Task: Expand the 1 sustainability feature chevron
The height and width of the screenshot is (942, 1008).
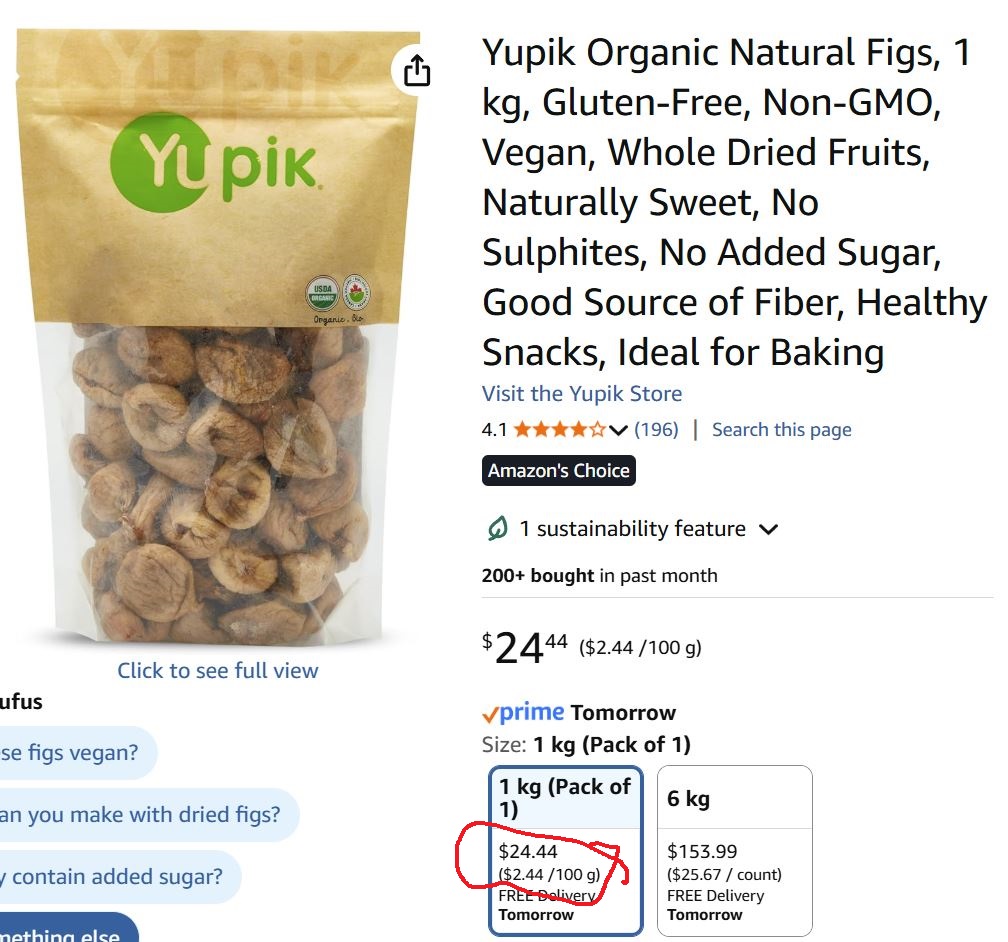Action: (768, 529)
